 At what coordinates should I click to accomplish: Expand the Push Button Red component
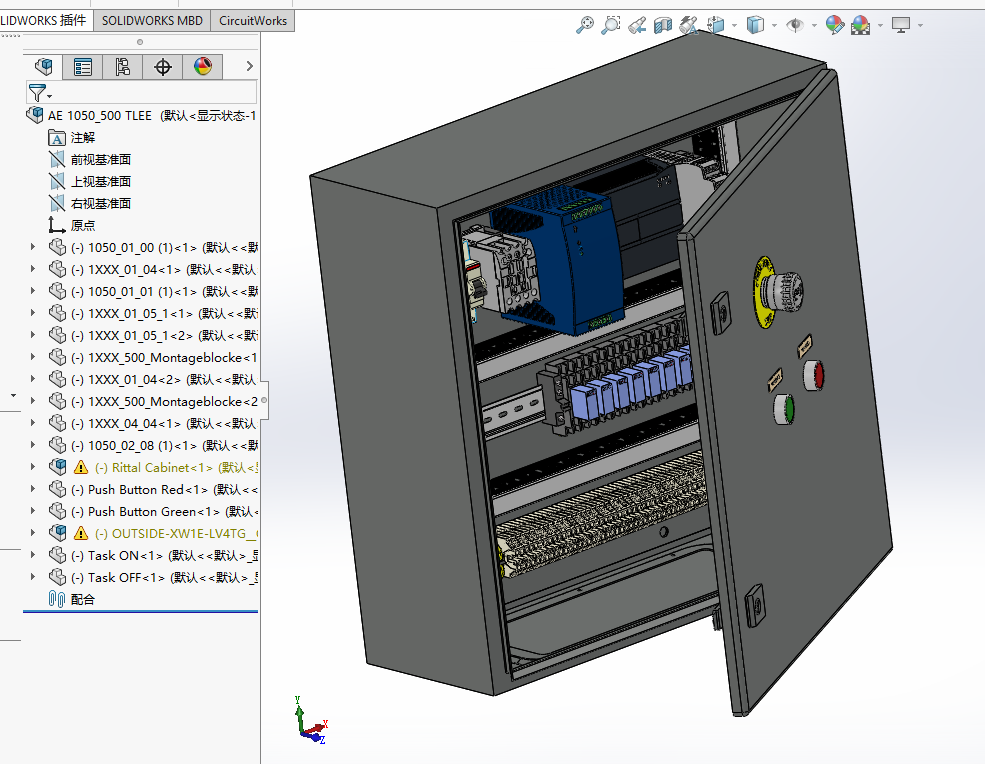tap(33, 489)
